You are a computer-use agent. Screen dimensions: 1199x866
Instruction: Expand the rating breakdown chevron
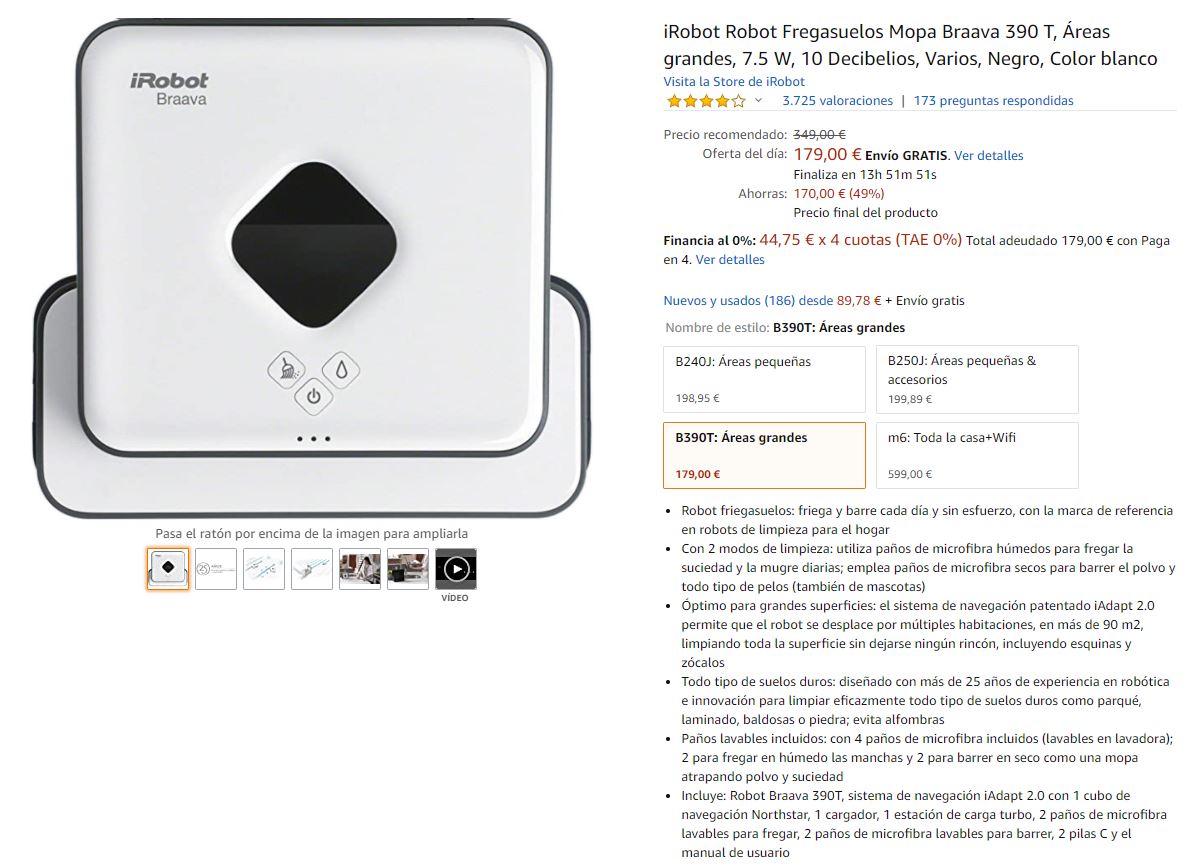click(759, 101)
